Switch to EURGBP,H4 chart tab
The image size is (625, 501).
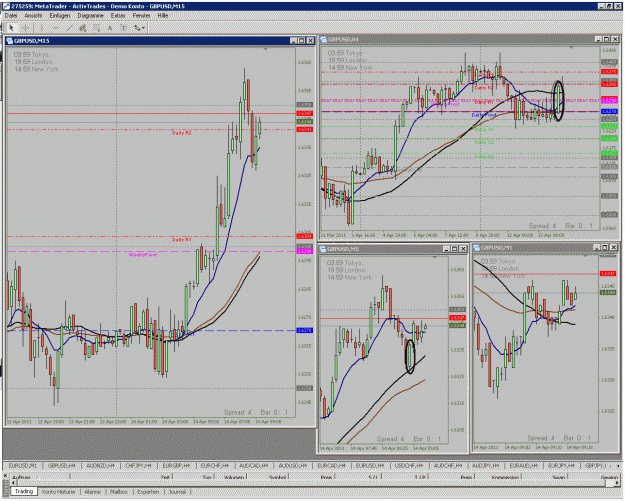click(x=177, y=466)
